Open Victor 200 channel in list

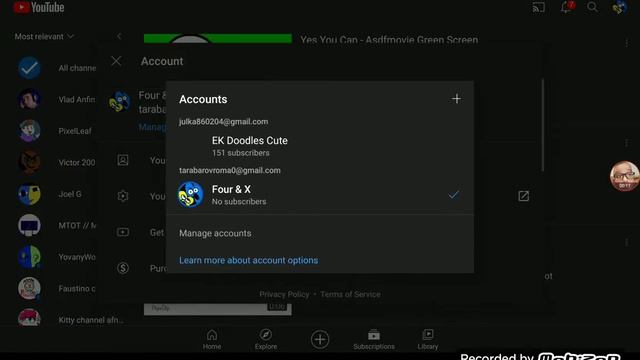[56, 162]
